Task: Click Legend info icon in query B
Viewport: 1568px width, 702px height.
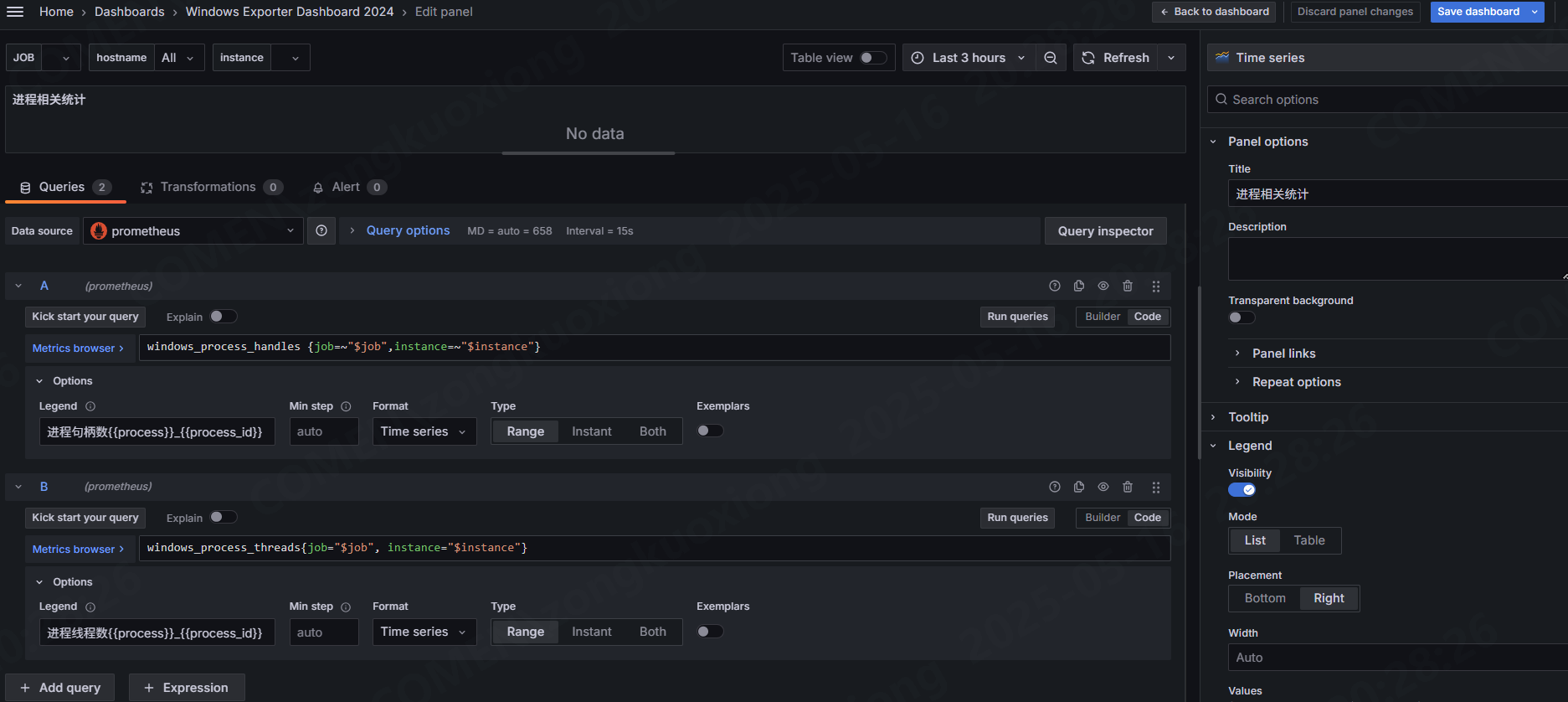Action: [90, 607]
